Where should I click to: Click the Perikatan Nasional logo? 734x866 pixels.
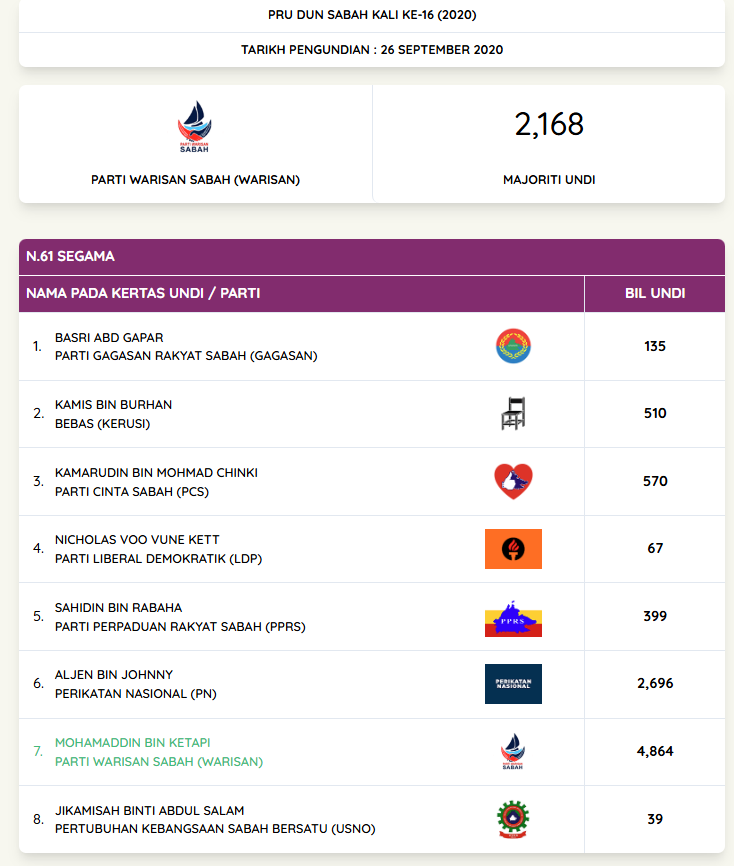(513, 684)
